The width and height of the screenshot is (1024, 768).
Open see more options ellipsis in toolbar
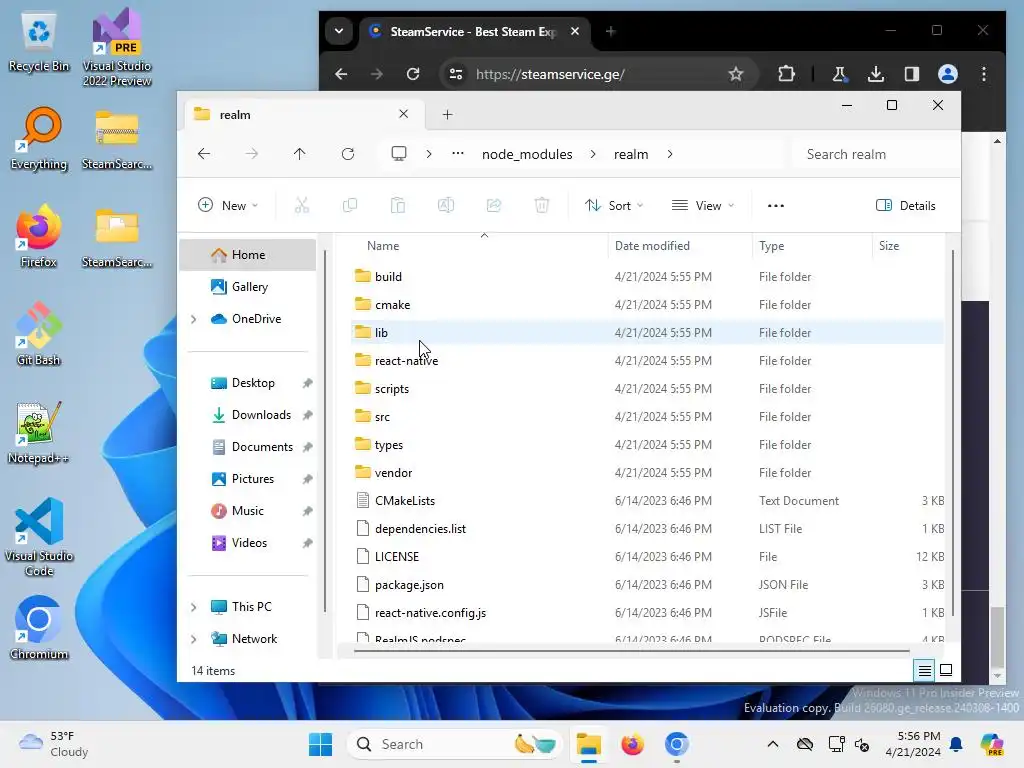[776, 206]
